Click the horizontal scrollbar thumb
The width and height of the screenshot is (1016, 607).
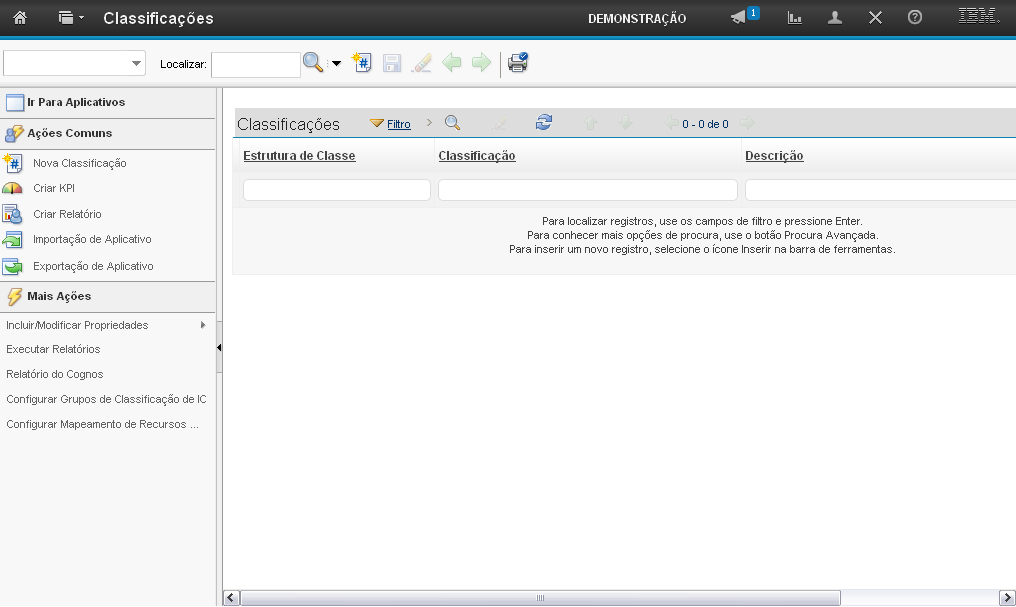pos(540,598)
